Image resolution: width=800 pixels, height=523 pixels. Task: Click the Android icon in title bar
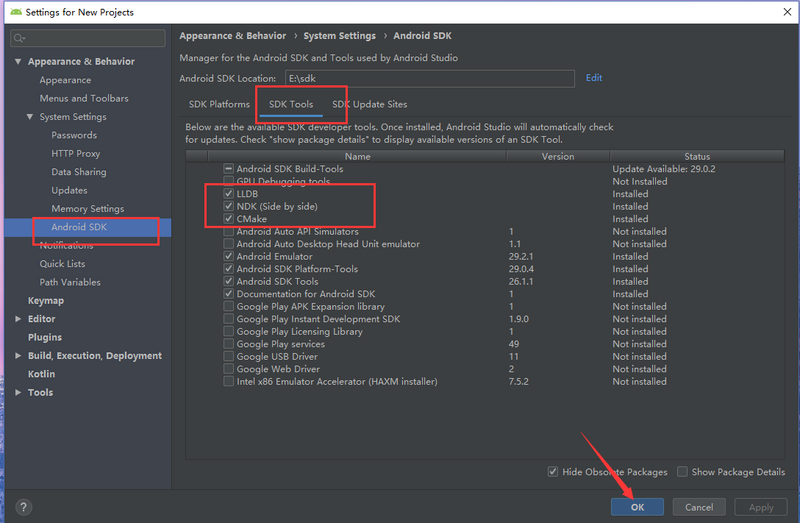pos(16,12)
